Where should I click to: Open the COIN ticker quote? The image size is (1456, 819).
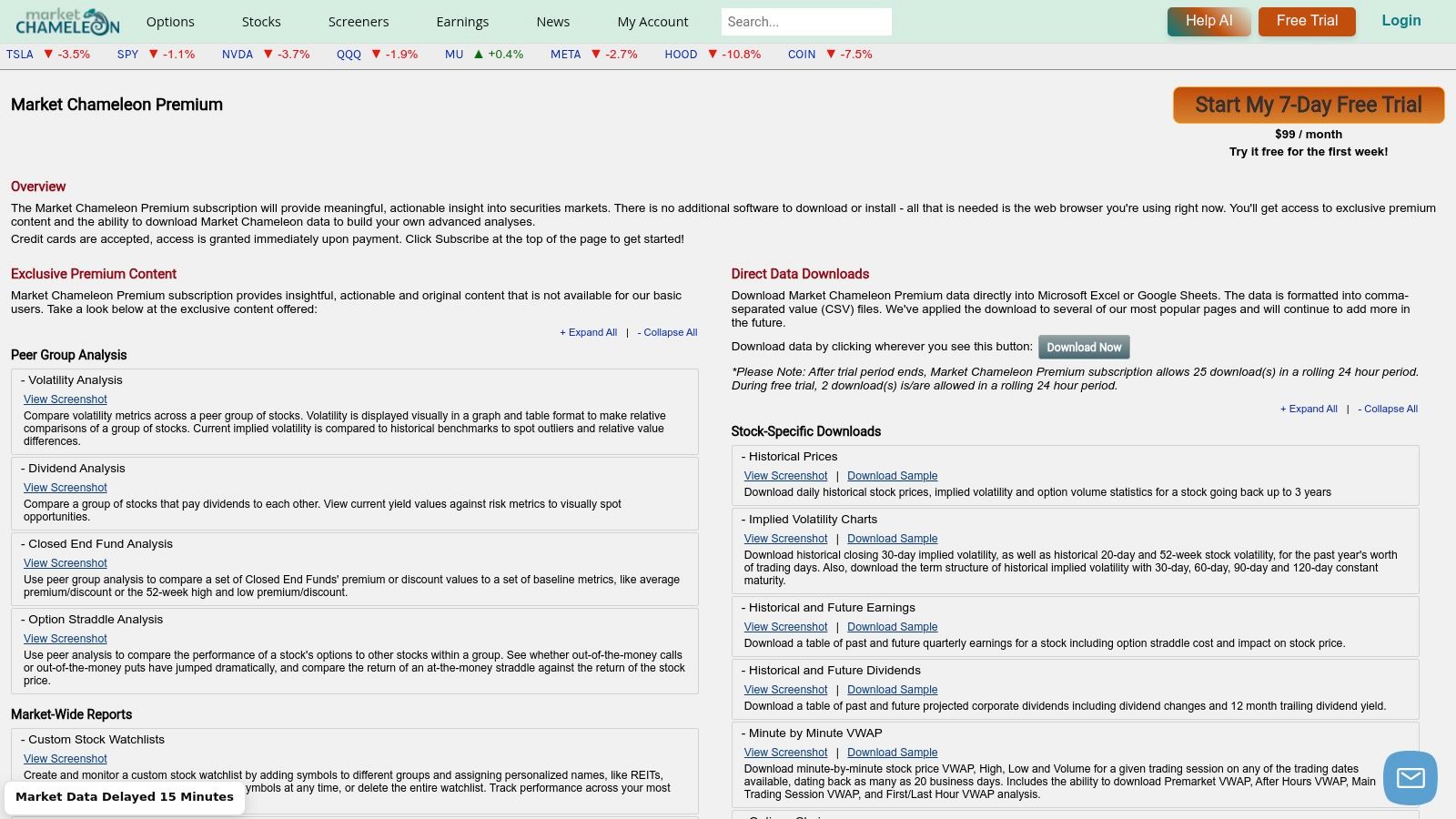[x=801, y=55]
